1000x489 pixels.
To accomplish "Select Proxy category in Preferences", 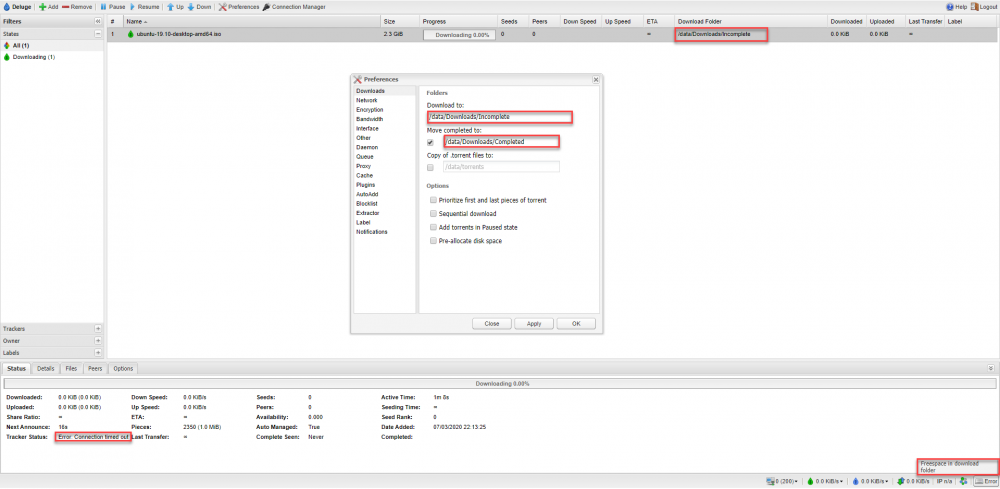I will (x=385, y=166).
